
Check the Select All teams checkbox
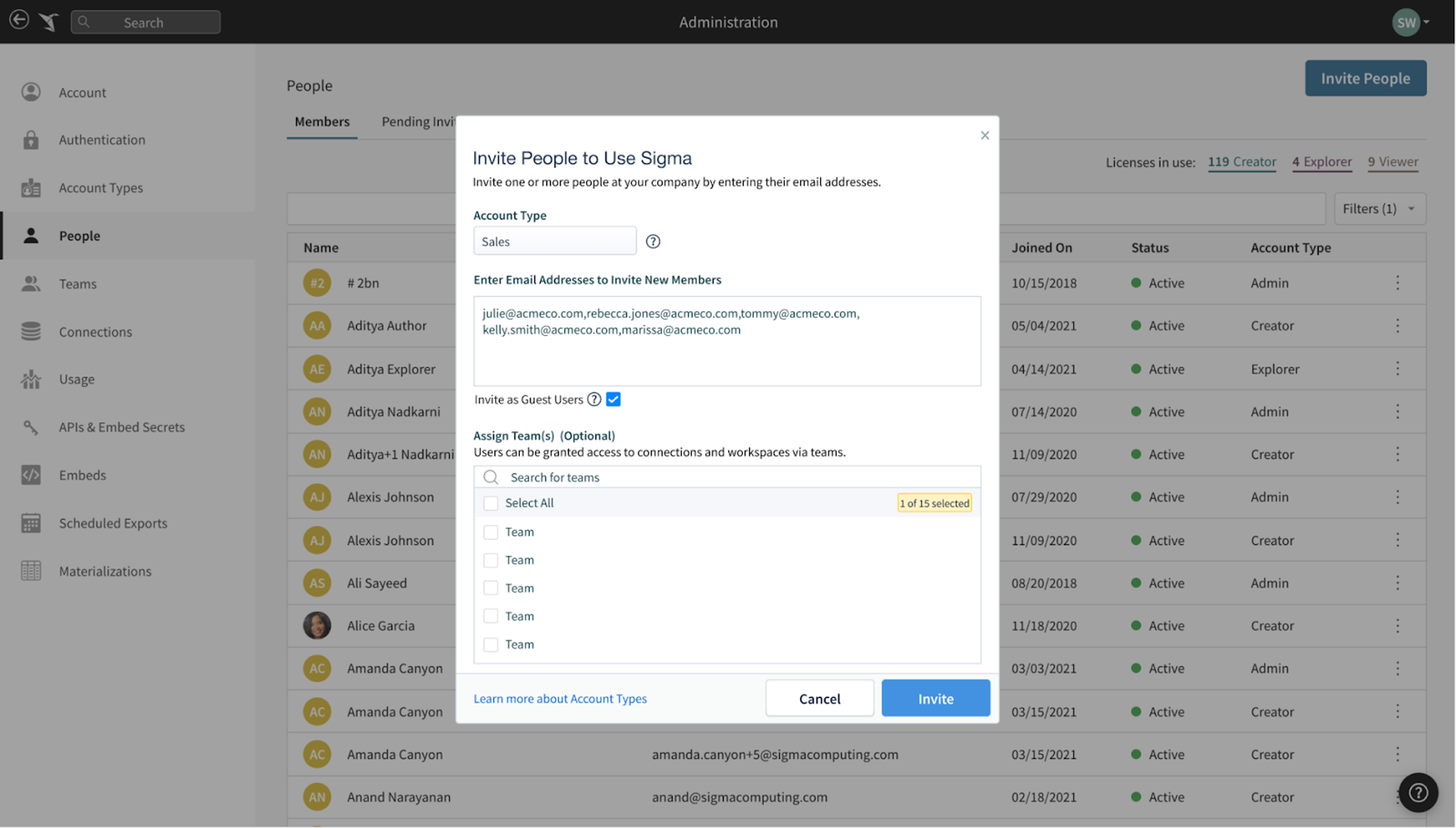(x=490, y=503)
